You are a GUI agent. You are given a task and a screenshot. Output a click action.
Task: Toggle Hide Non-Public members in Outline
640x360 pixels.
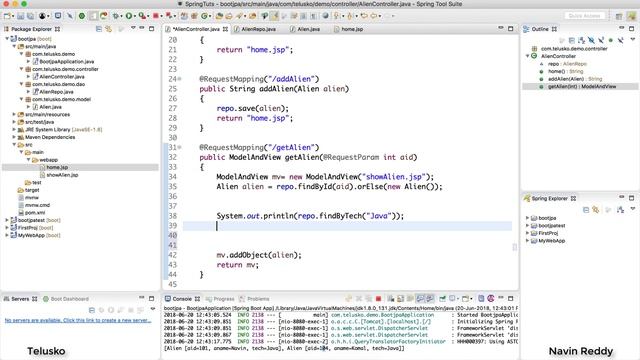click(611, 40)
